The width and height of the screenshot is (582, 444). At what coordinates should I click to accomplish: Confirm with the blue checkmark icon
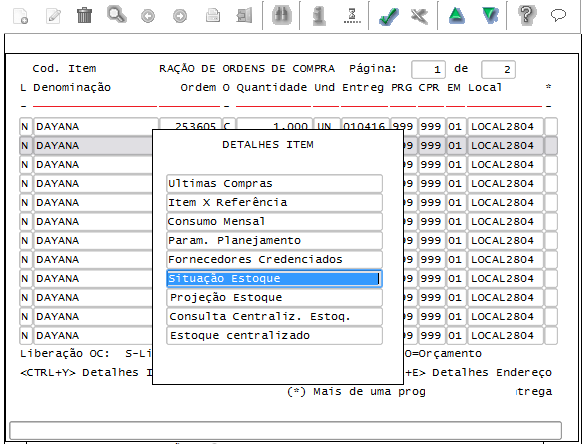[x=389, y=16]
